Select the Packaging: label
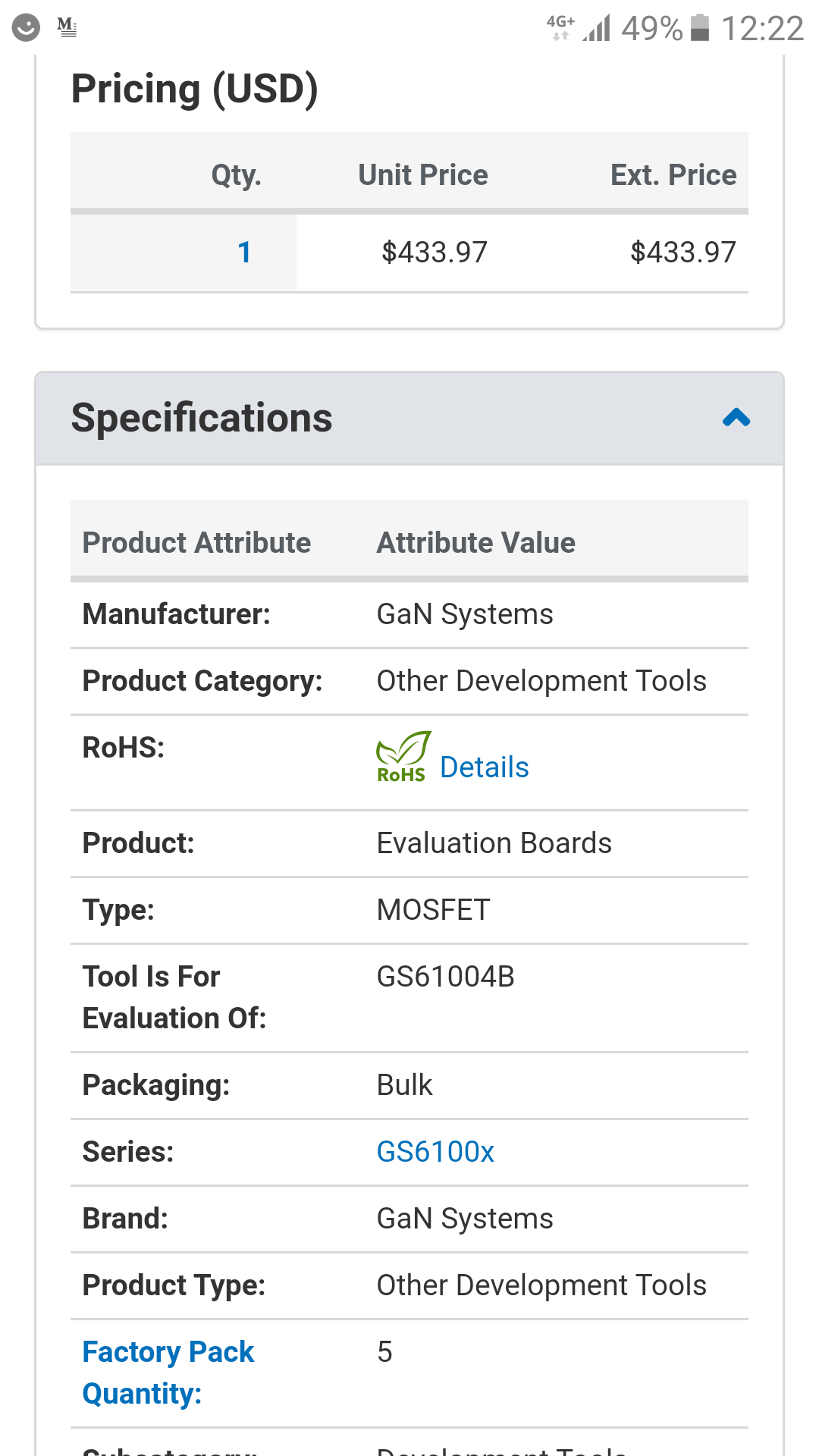 point(156,1085)
